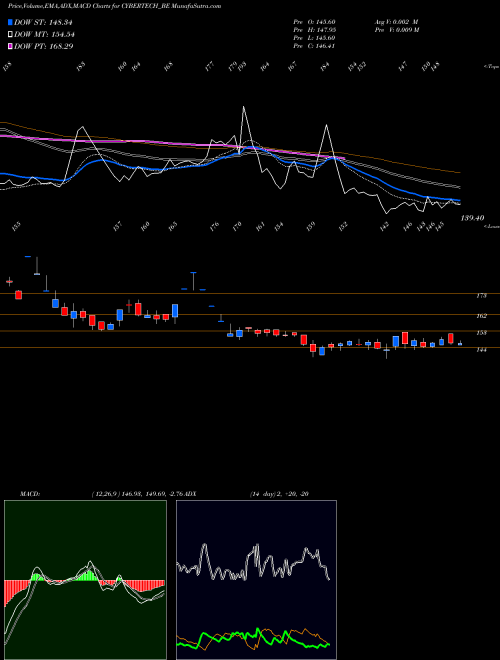Click the blue DOW ST legend swatch
500x660 pixels.
coord(10,22)
